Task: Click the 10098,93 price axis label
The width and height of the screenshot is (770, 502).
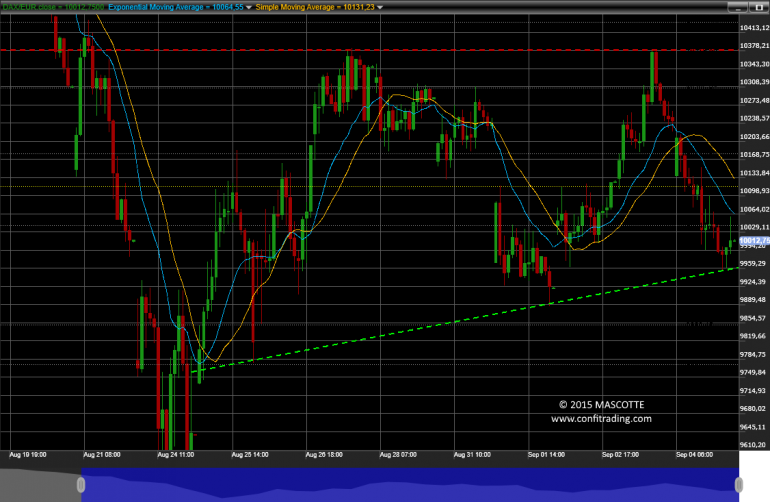Action: click(x=754, y=191)
